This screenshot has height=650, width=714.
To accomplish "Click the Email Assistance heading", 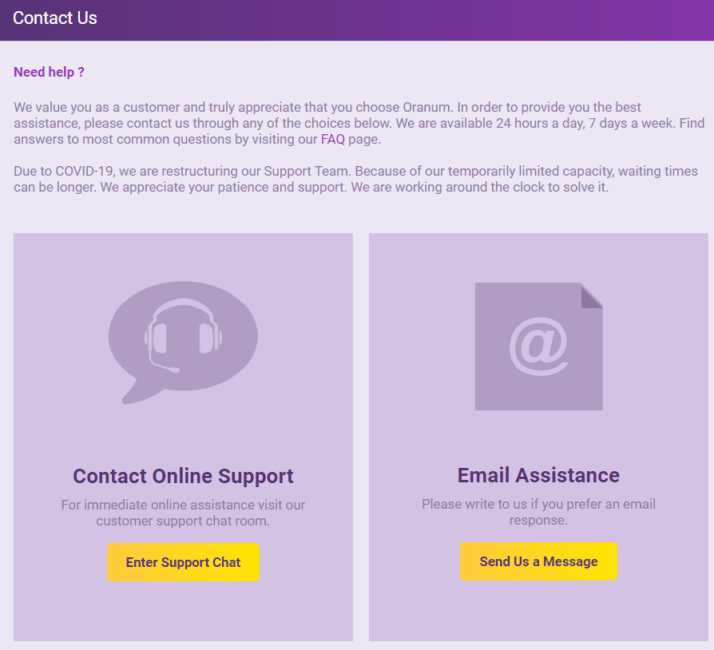I will click(x=538, y=475).
